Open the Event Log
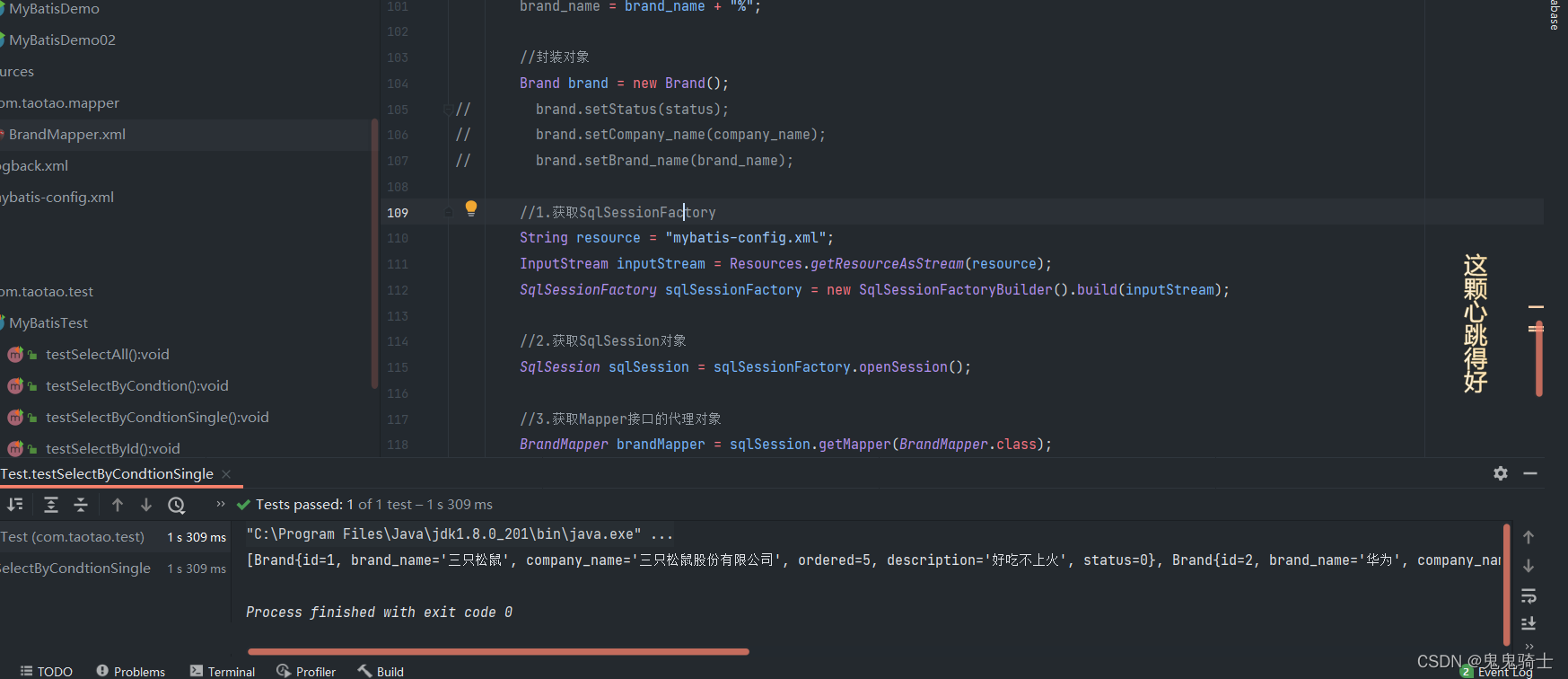This screenshot has width=1568, height=679. 1497,672
